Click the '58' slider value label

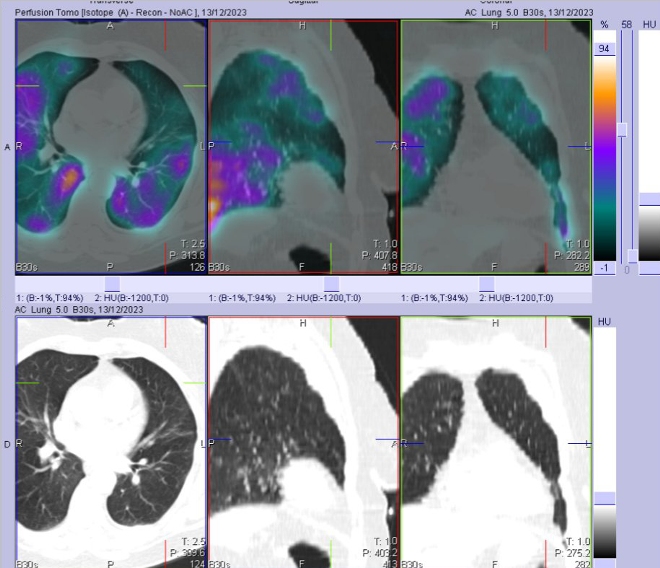[626, 25]
